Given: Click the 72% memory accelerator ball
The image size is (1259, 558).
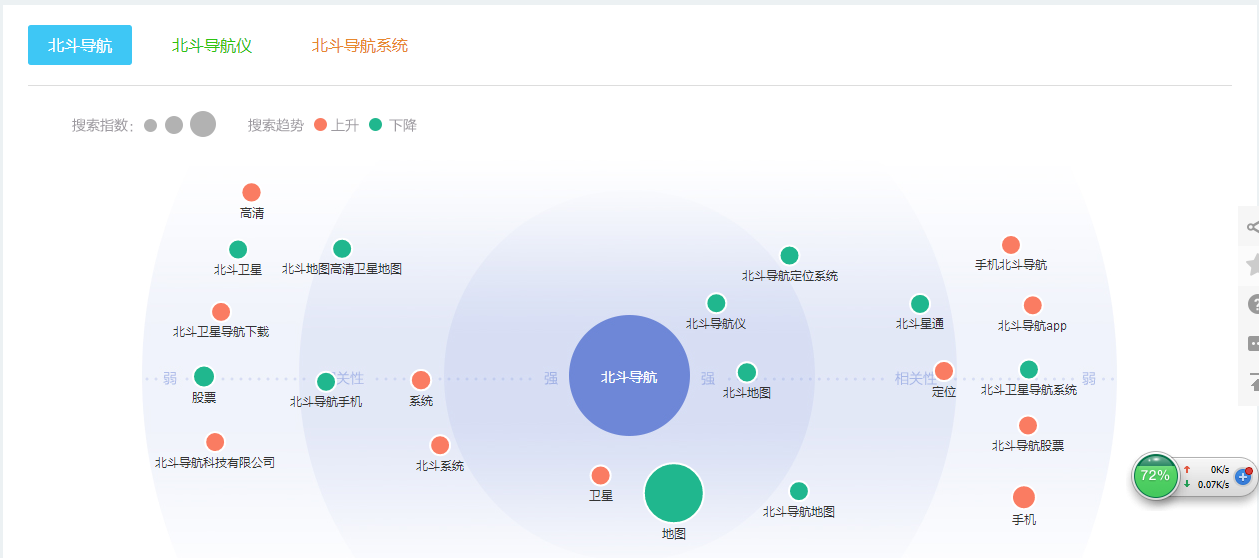Looking at the screenshot, I should tap(1155, 475).
